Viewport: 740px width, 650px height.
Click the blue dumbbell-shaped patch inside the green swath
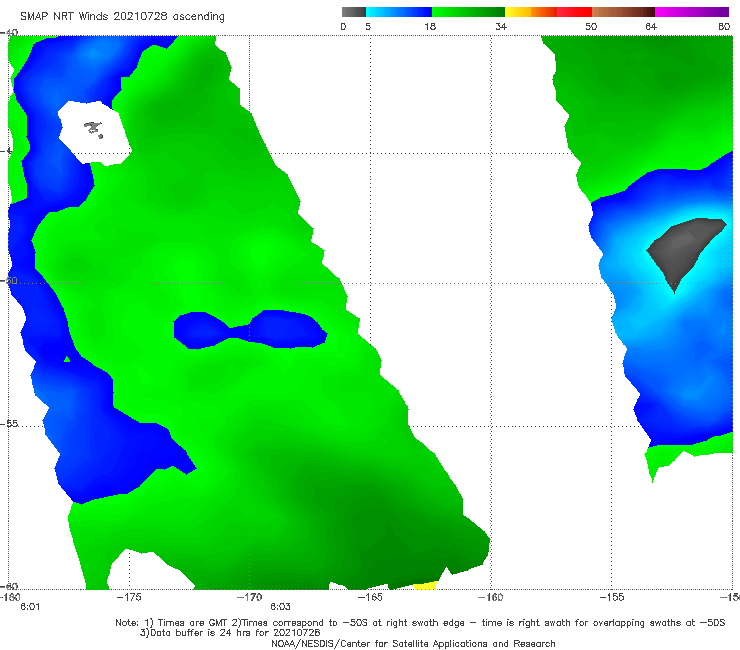click(x=250, y=329)
